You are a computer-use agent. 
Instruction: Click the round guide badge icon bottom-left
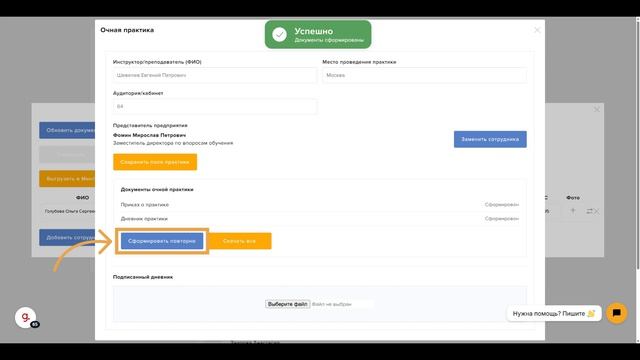coord(26,317)
